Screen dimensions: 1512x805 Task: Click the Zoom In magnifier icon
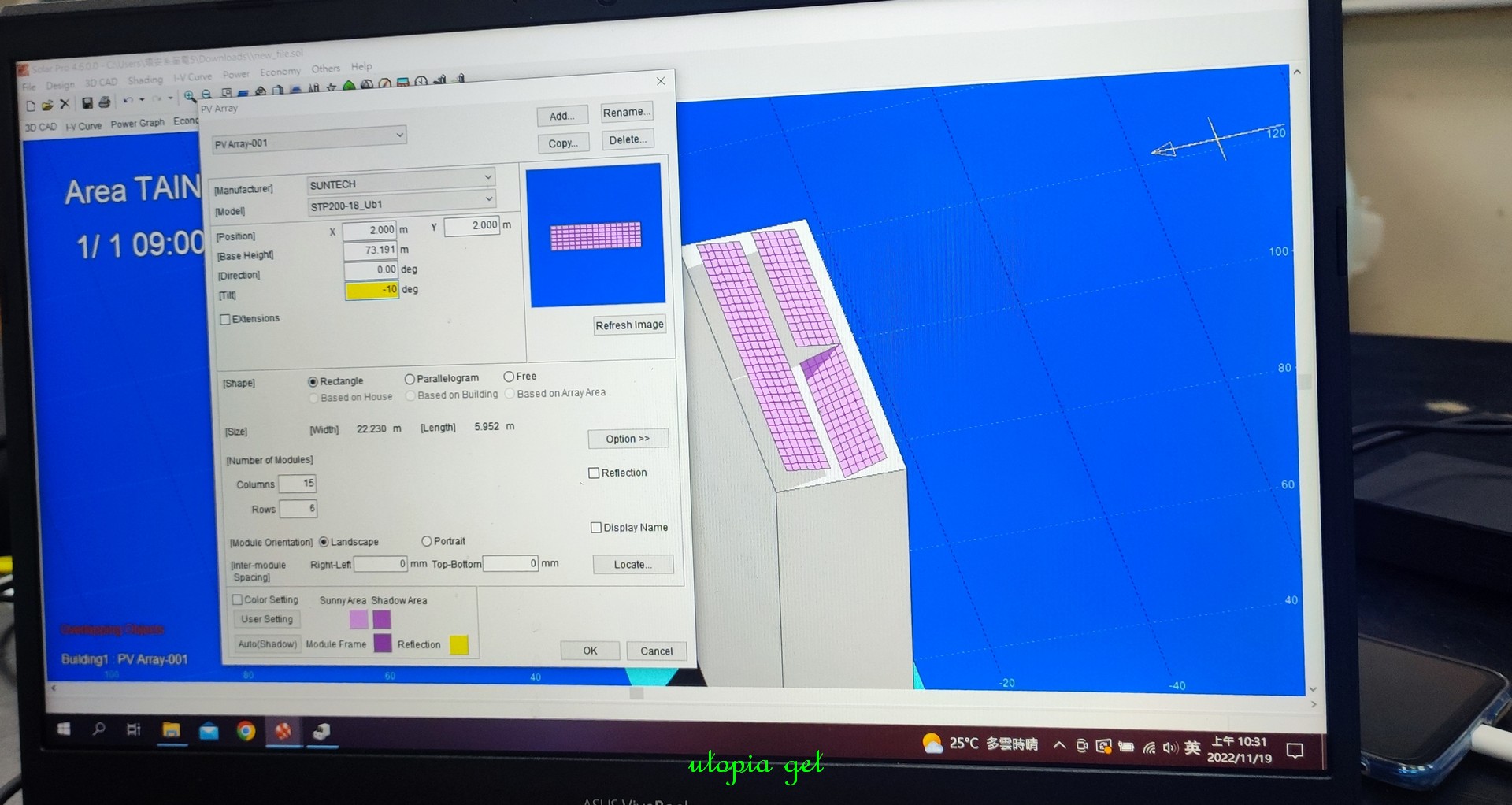coord(191,96)
